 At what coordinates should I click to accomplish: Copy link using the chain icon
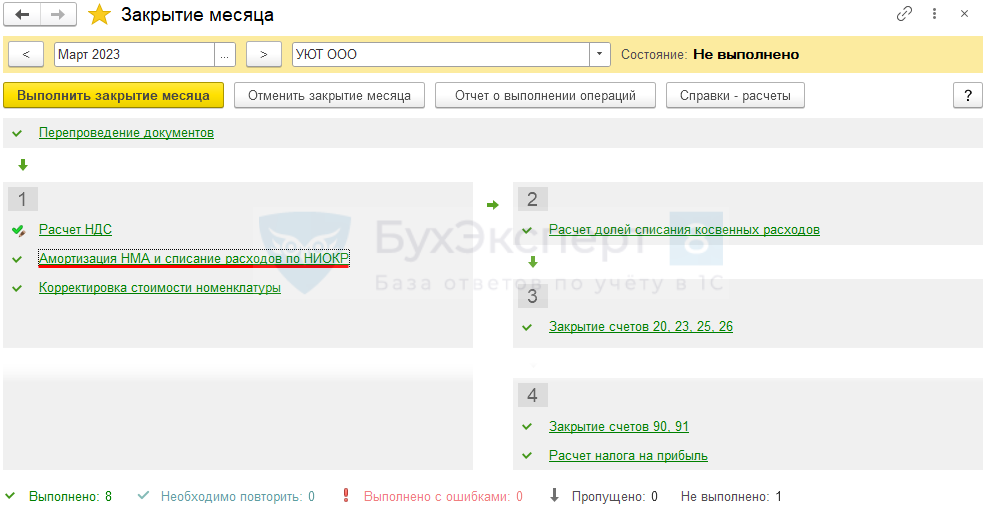pos(905,14)
